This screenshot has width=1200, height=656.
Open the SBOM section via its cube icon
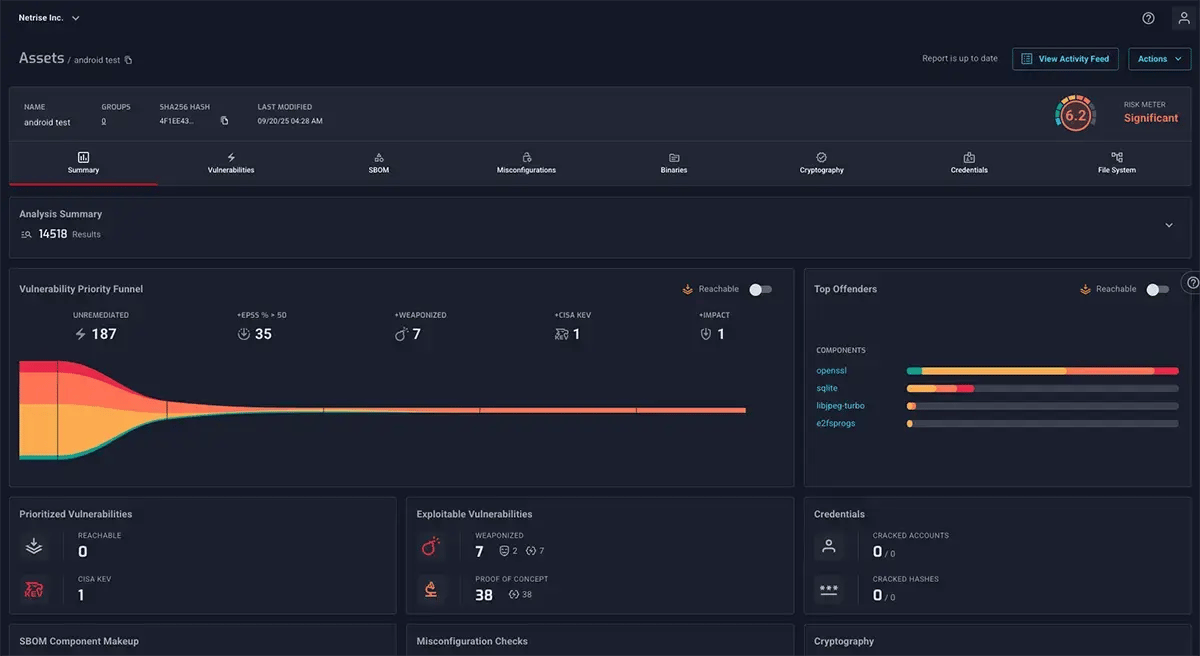click(378, 158)
